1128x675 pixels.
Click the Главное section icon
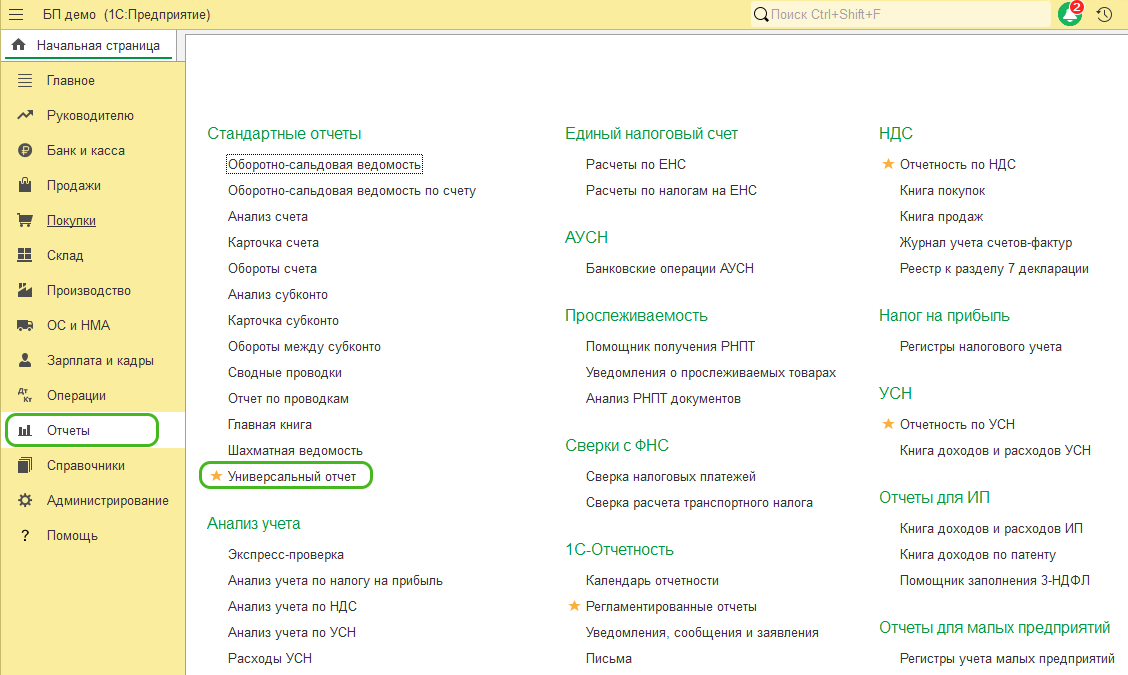pos(25,81)
